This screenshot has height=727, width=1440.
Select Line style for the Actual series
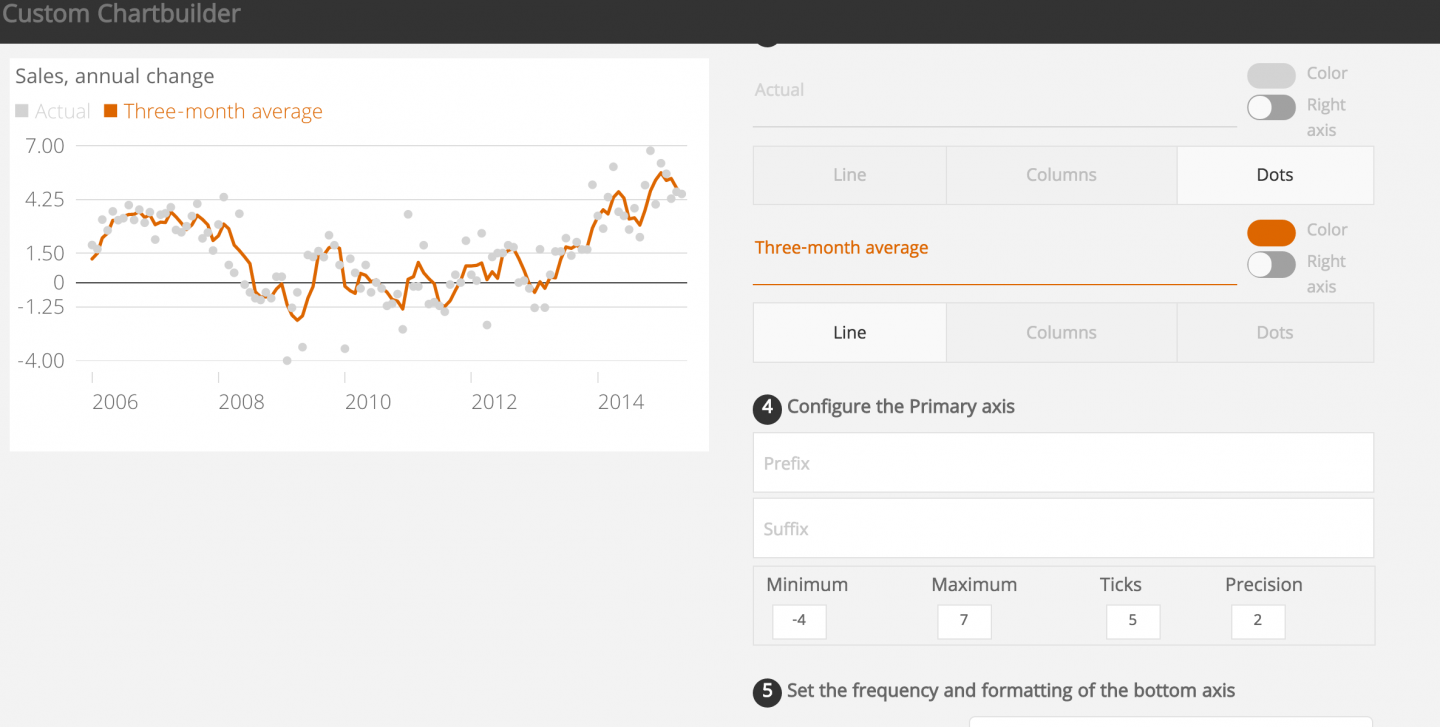coord(848,175)
